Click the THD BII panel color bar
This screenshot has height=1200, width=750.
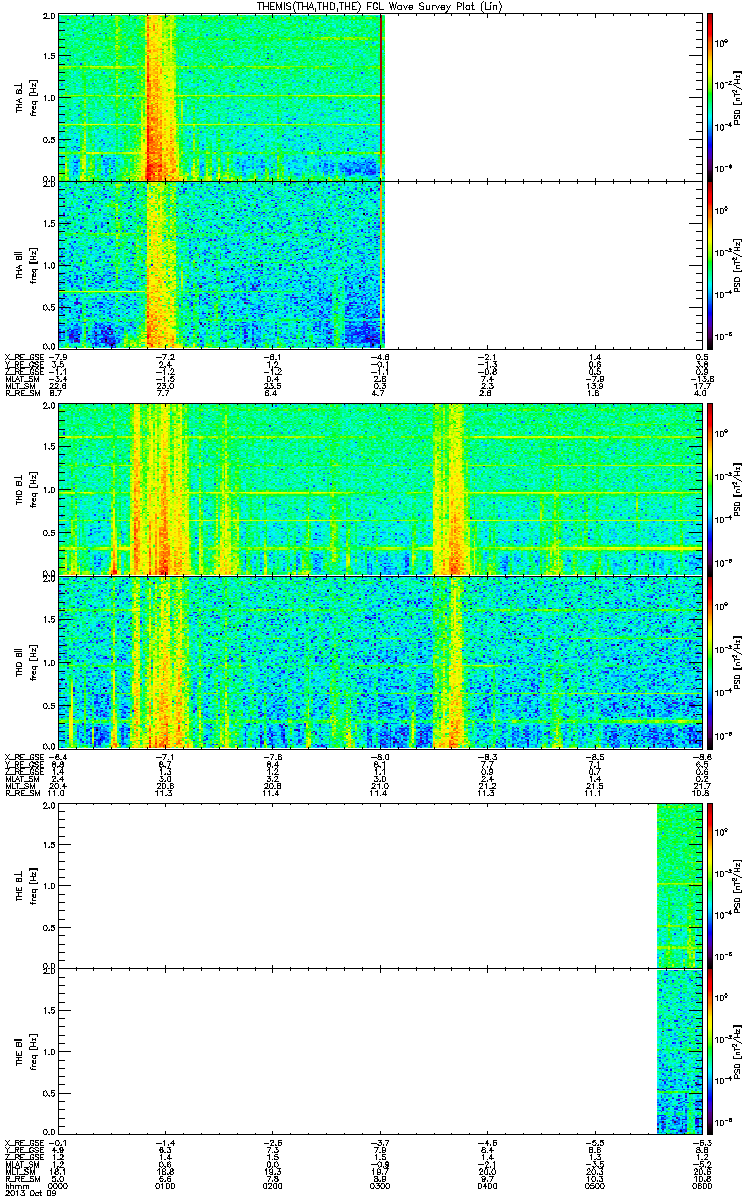click(x=709, y=661)
